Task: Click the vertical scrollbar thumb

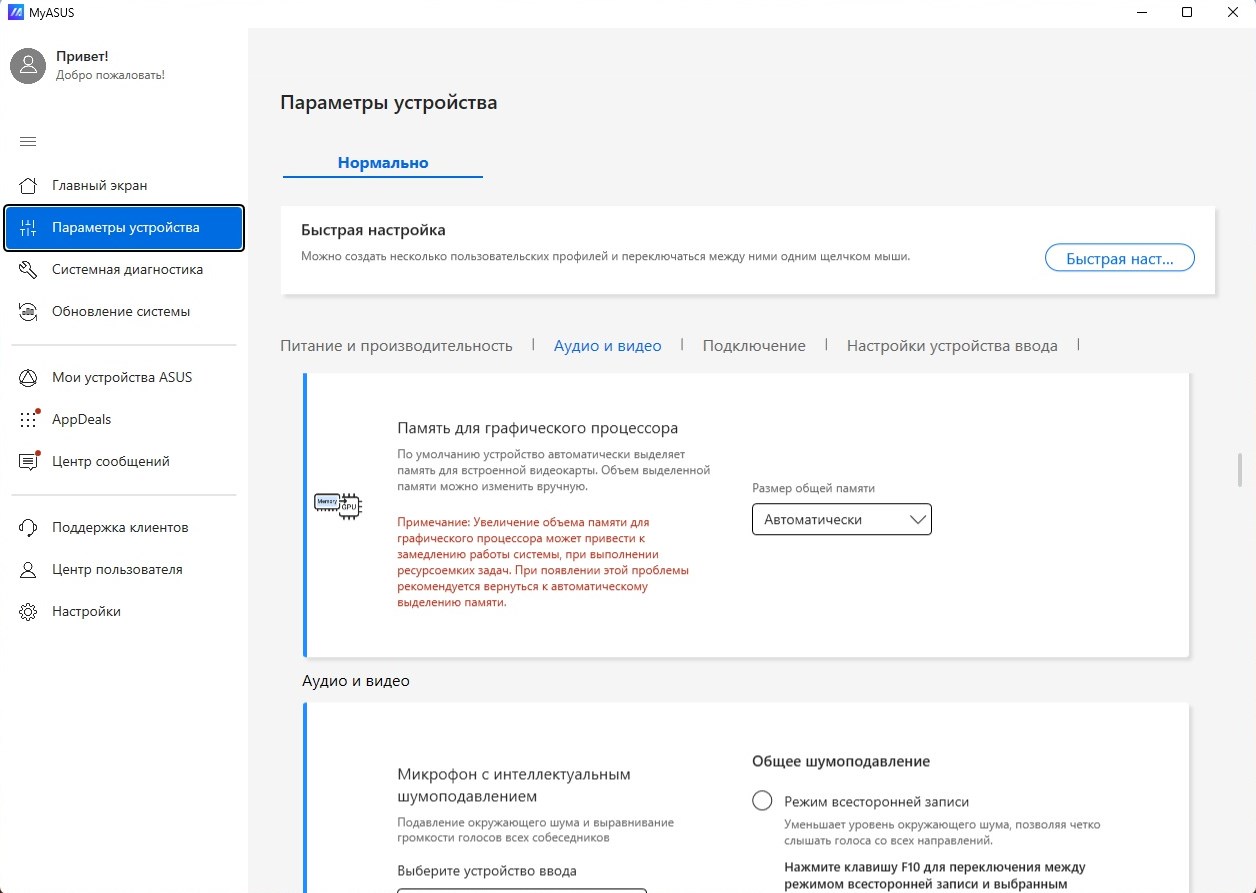Action: tap(1240, 471)
